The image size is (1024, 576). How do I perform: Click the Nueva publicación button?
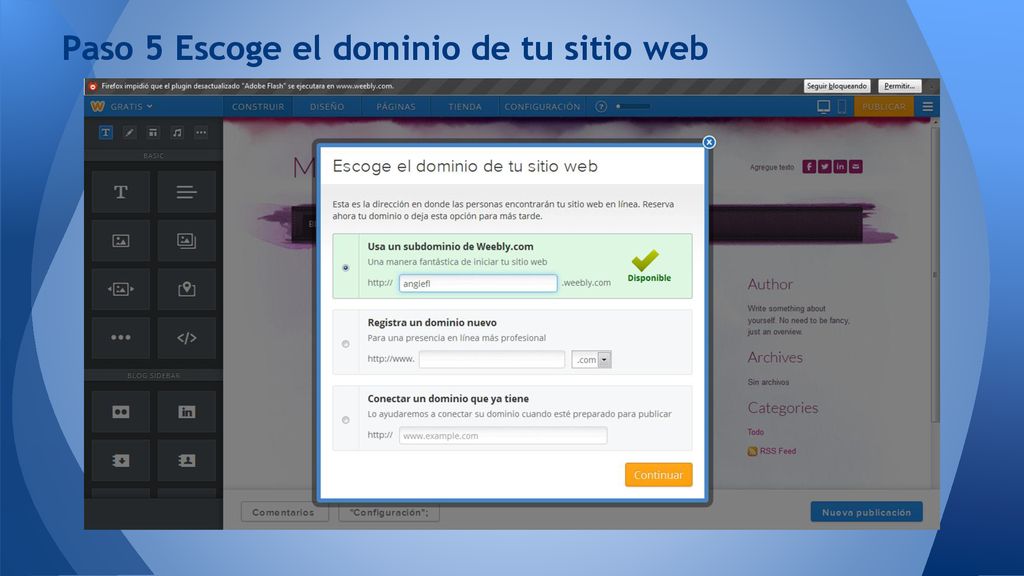pos(867,512)
